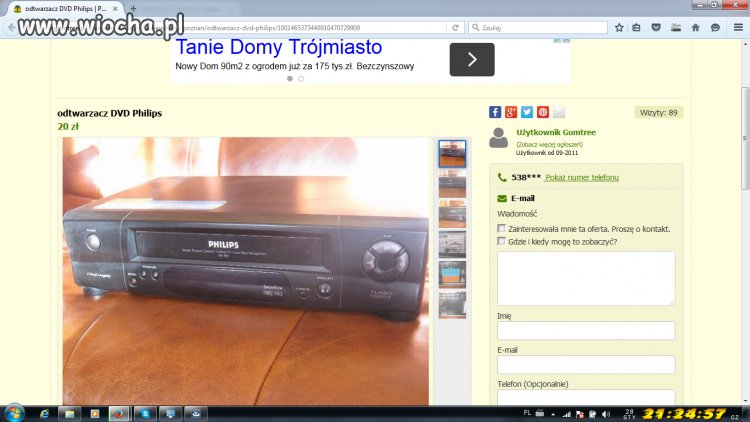Screen dimensions: 750x422
Task: Select the sixth photo thumbnail
Action: point(452,305)
